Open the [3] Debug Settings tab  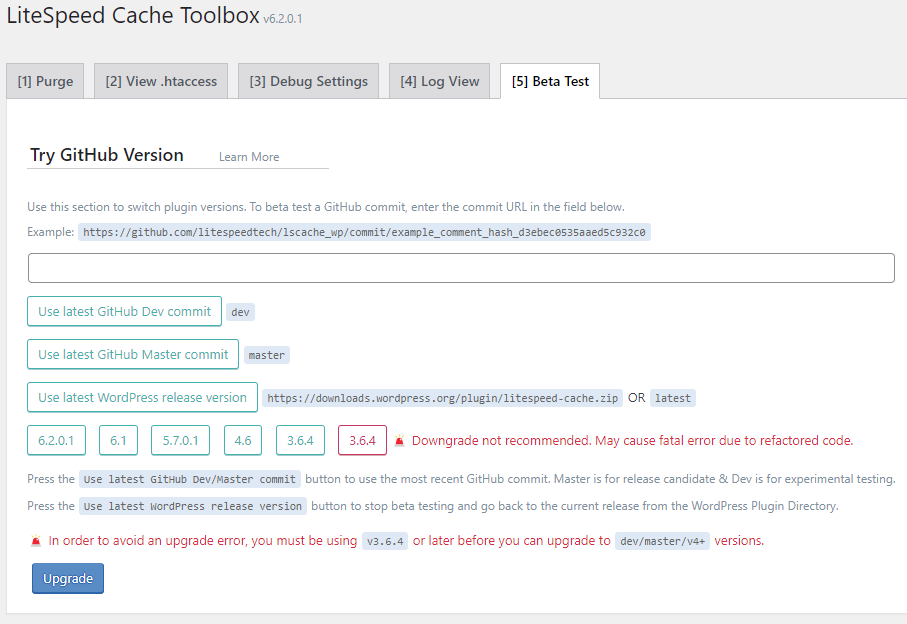tap(308, 81)
